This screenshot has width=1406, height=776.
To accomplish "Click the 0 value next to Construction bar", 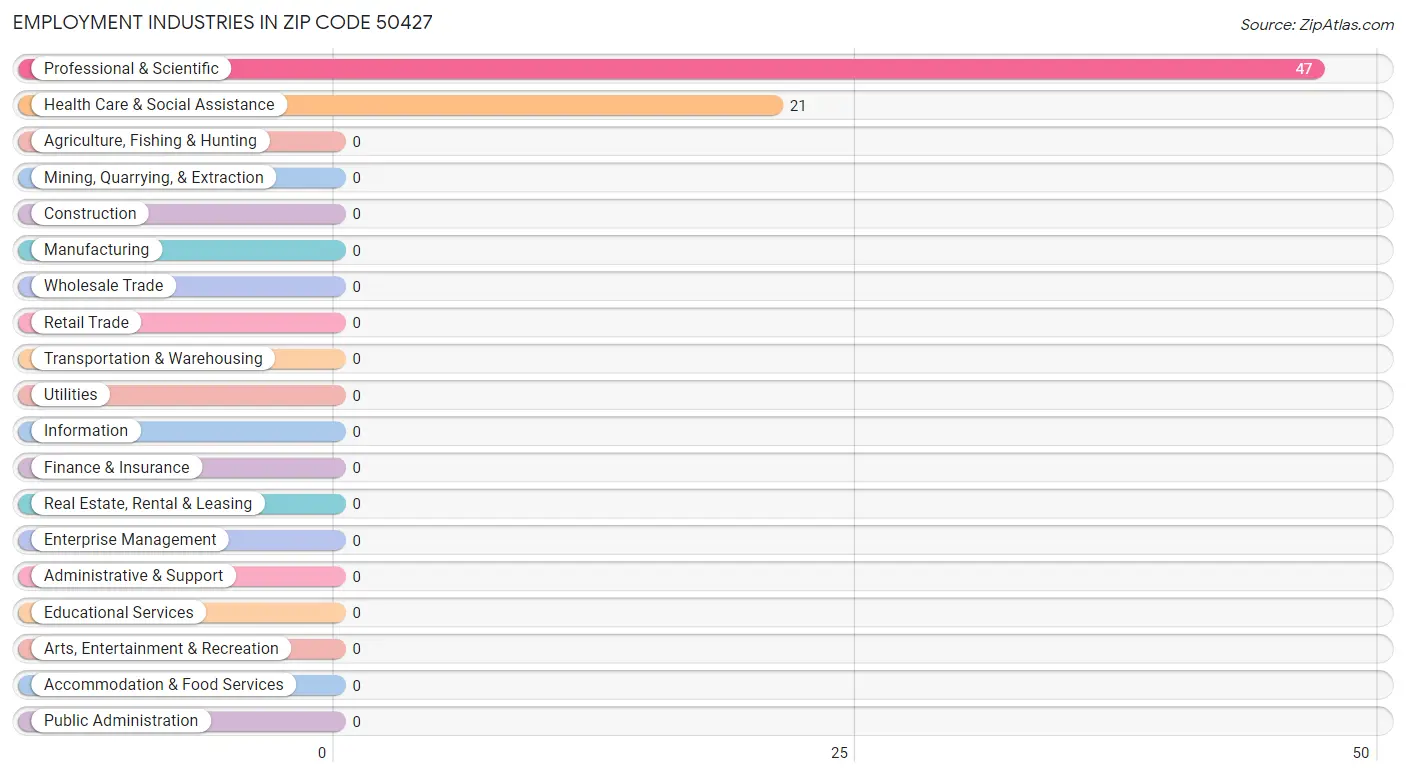I will (356, 214).
